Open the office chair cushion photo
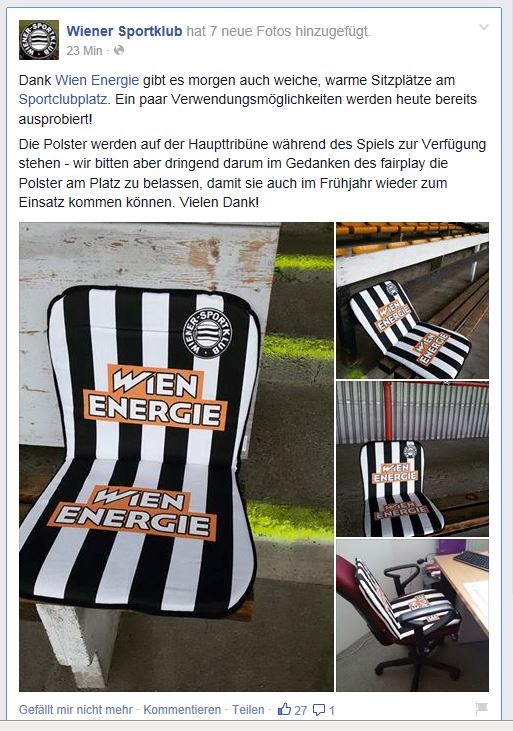The width and height of the screenshot is (513, 731). [x=413, y=615]
